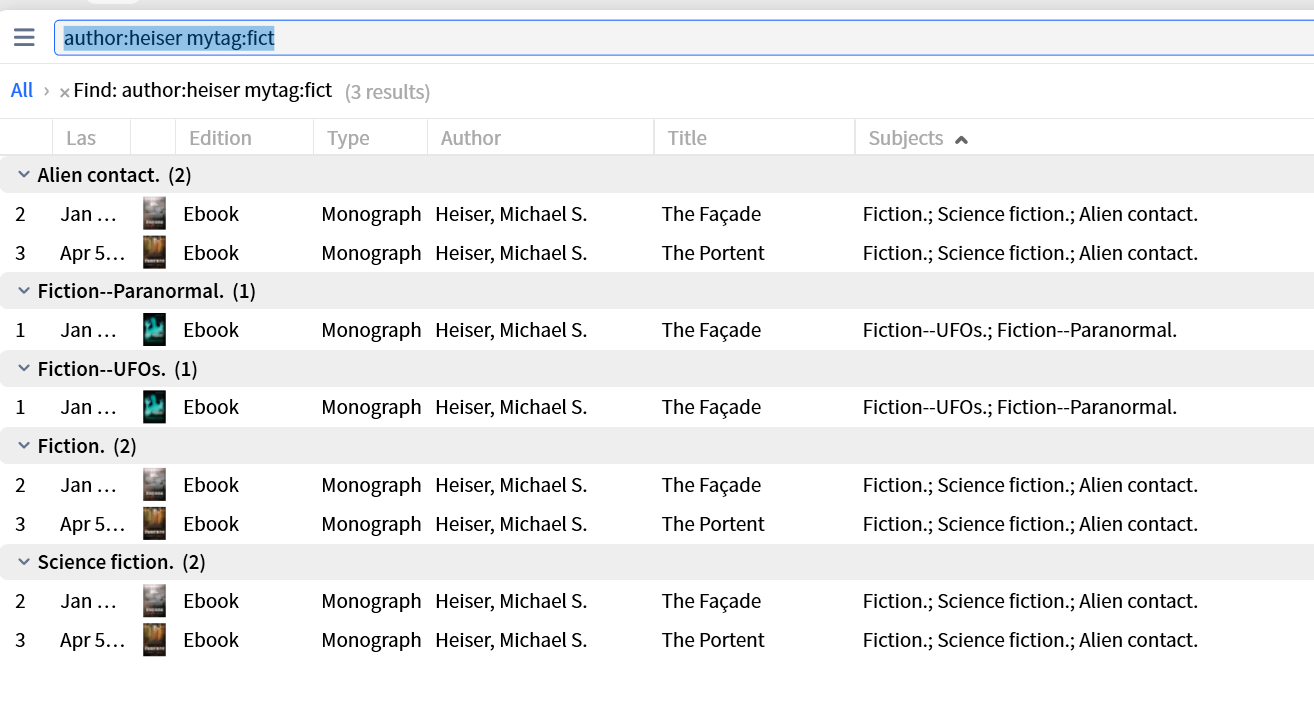The image size is (1314, 705).
Task: Collapse the Alien contact. group
Action: [24, 175]
